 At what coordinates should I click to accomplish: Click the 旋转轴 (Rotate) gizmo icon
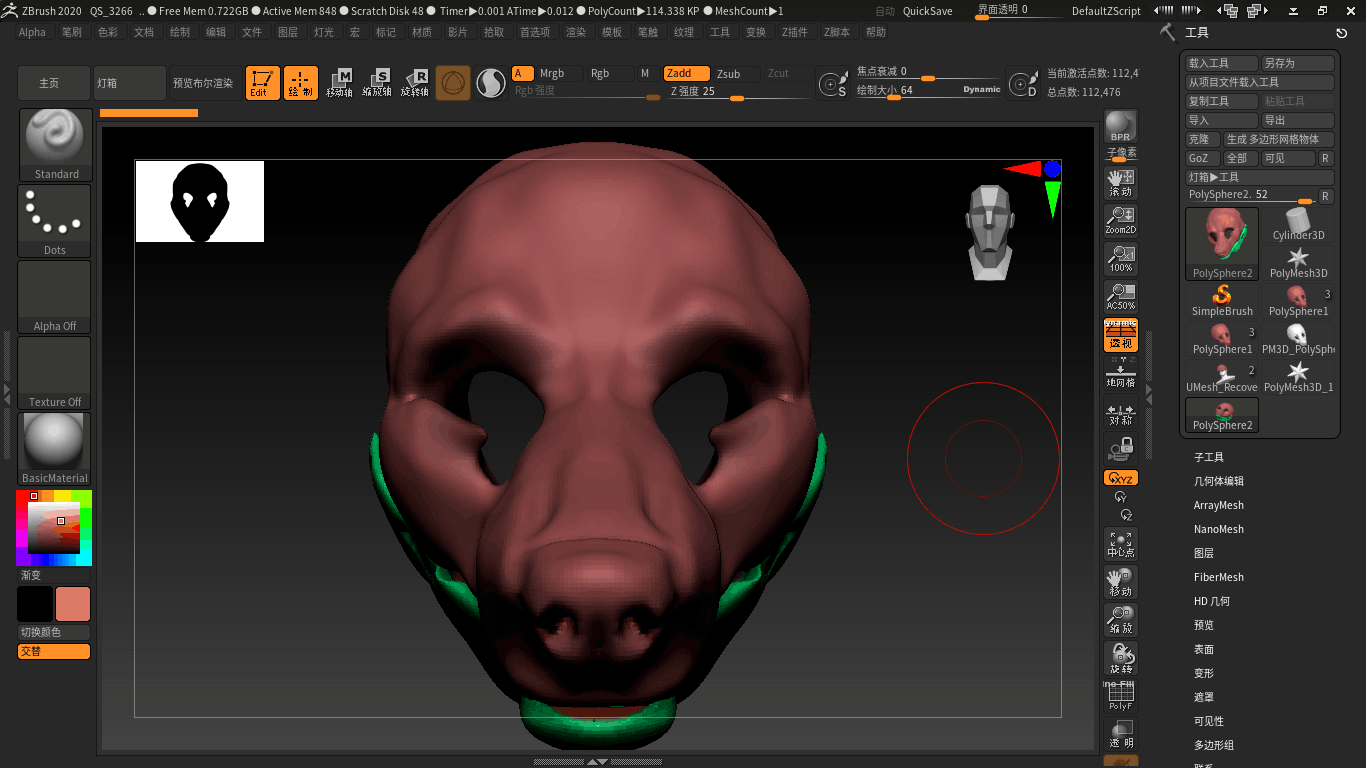(415, 83)
